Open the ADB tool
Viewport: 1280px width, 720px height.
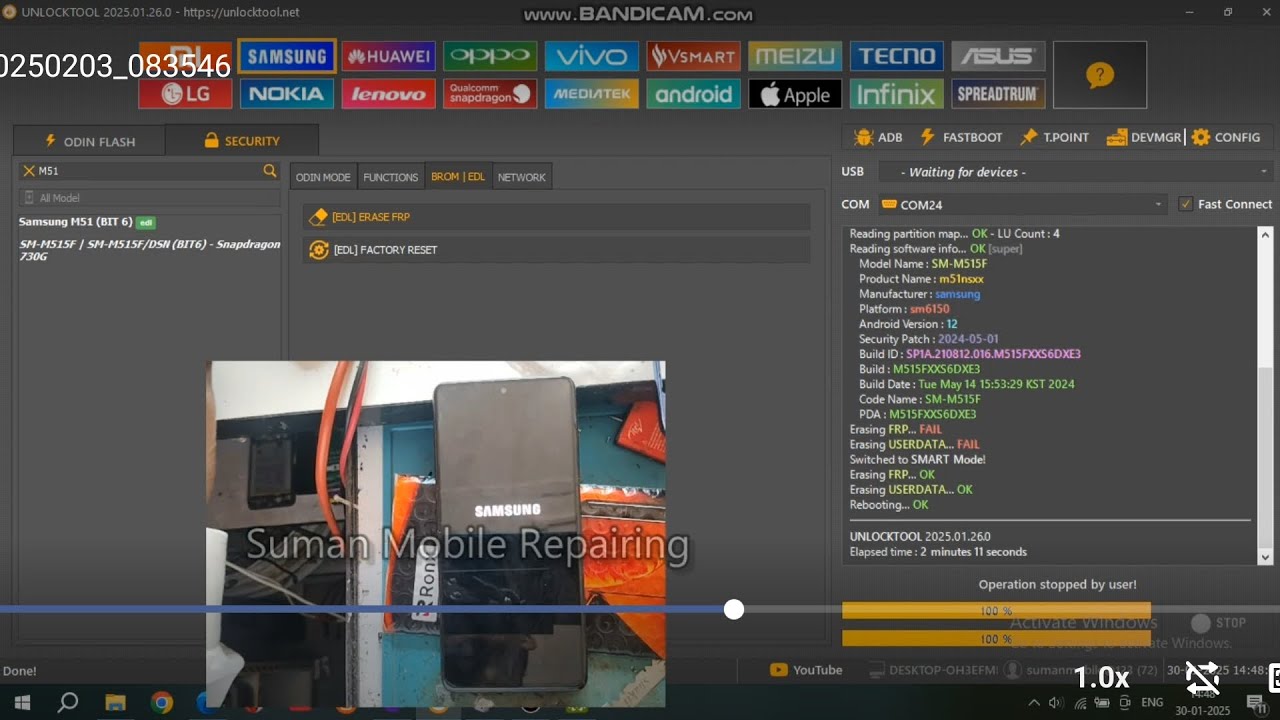[878, 137]
